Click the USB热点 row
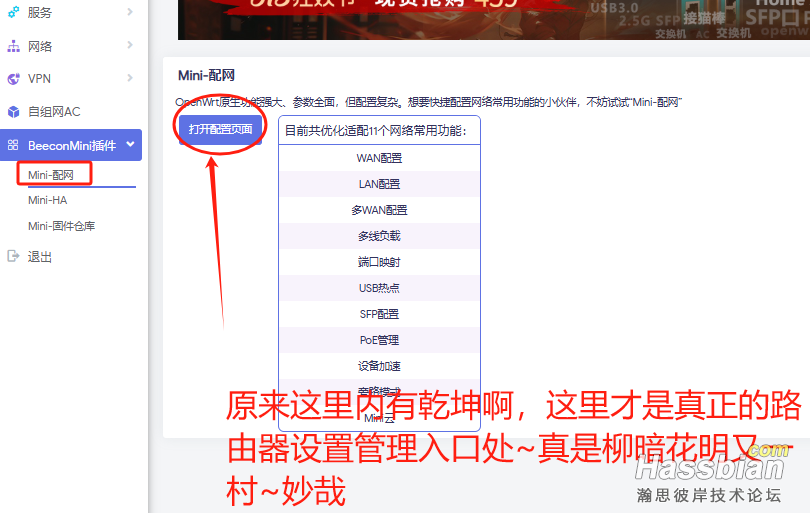 pyautogui.click(x=379, y=288)
